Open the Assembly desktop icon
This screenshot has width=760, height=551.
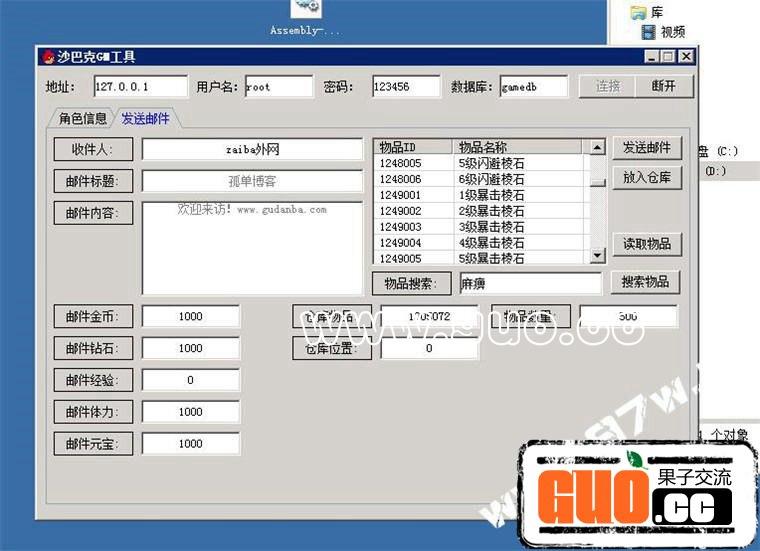(x=305, y=18)
